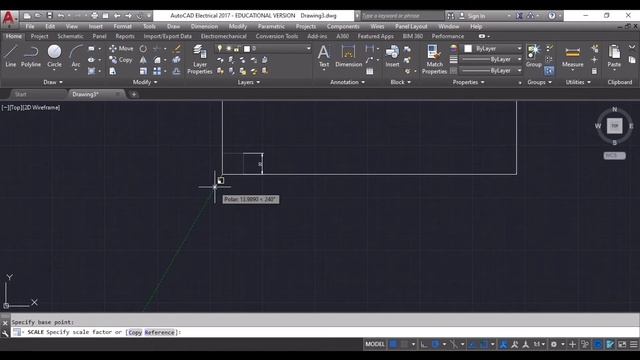Click the [-][Top][2D Wireframe] viewport label
Image resolution: width=640 pixels, height=360 pixels.
(x=31, y=107)
